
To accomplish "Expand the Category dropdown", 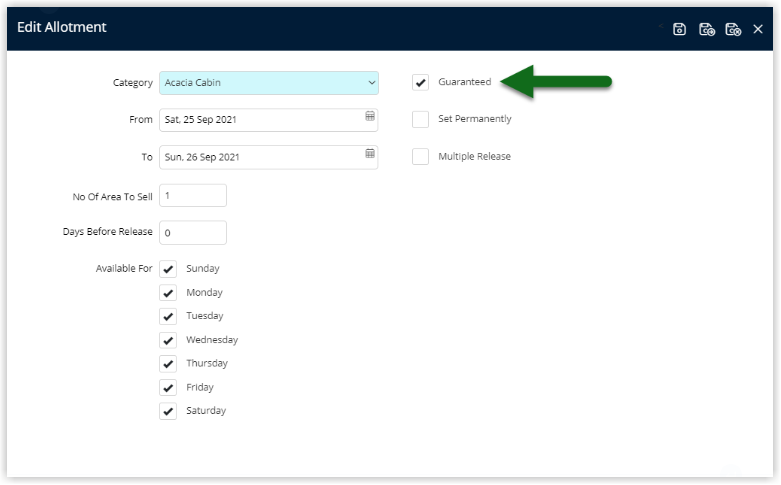I will 371,83.
